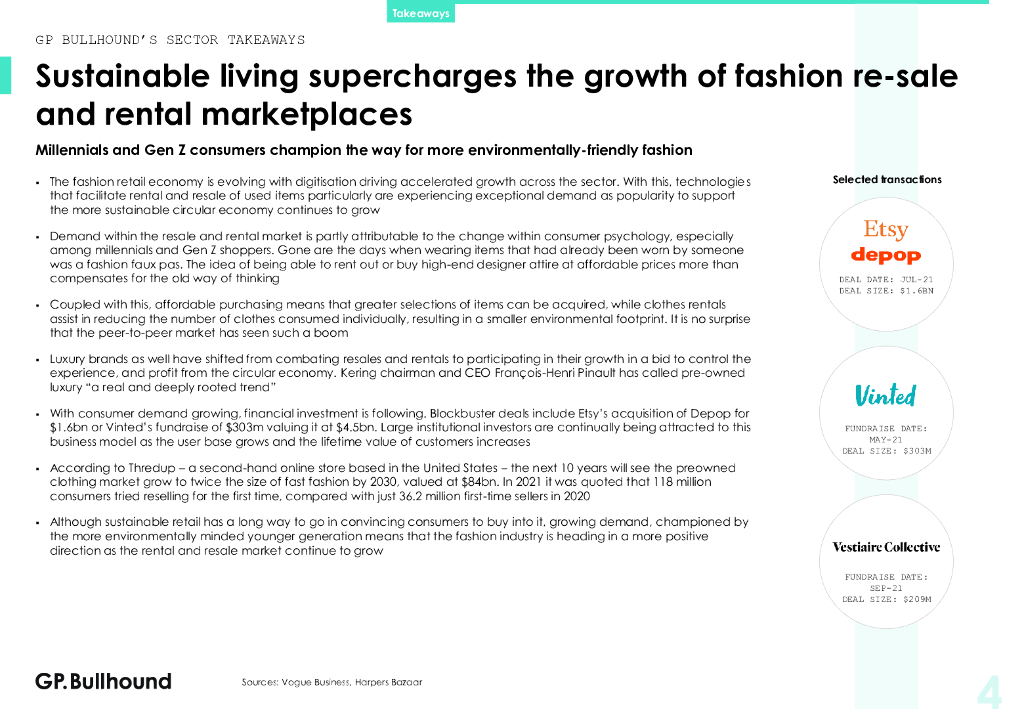Click the Vinted fundraise date MAY-21 text

pyautogui.click(x=886, y=439)
